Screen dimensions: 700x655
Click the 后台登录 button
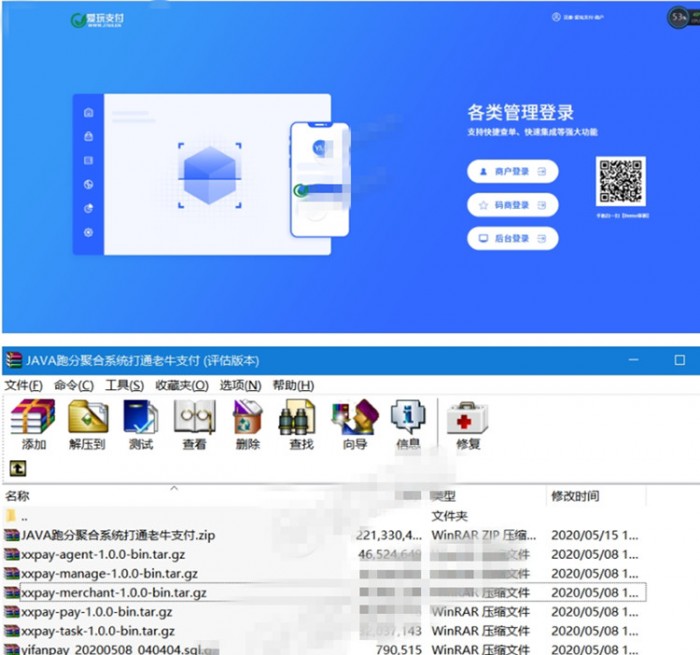512,238
